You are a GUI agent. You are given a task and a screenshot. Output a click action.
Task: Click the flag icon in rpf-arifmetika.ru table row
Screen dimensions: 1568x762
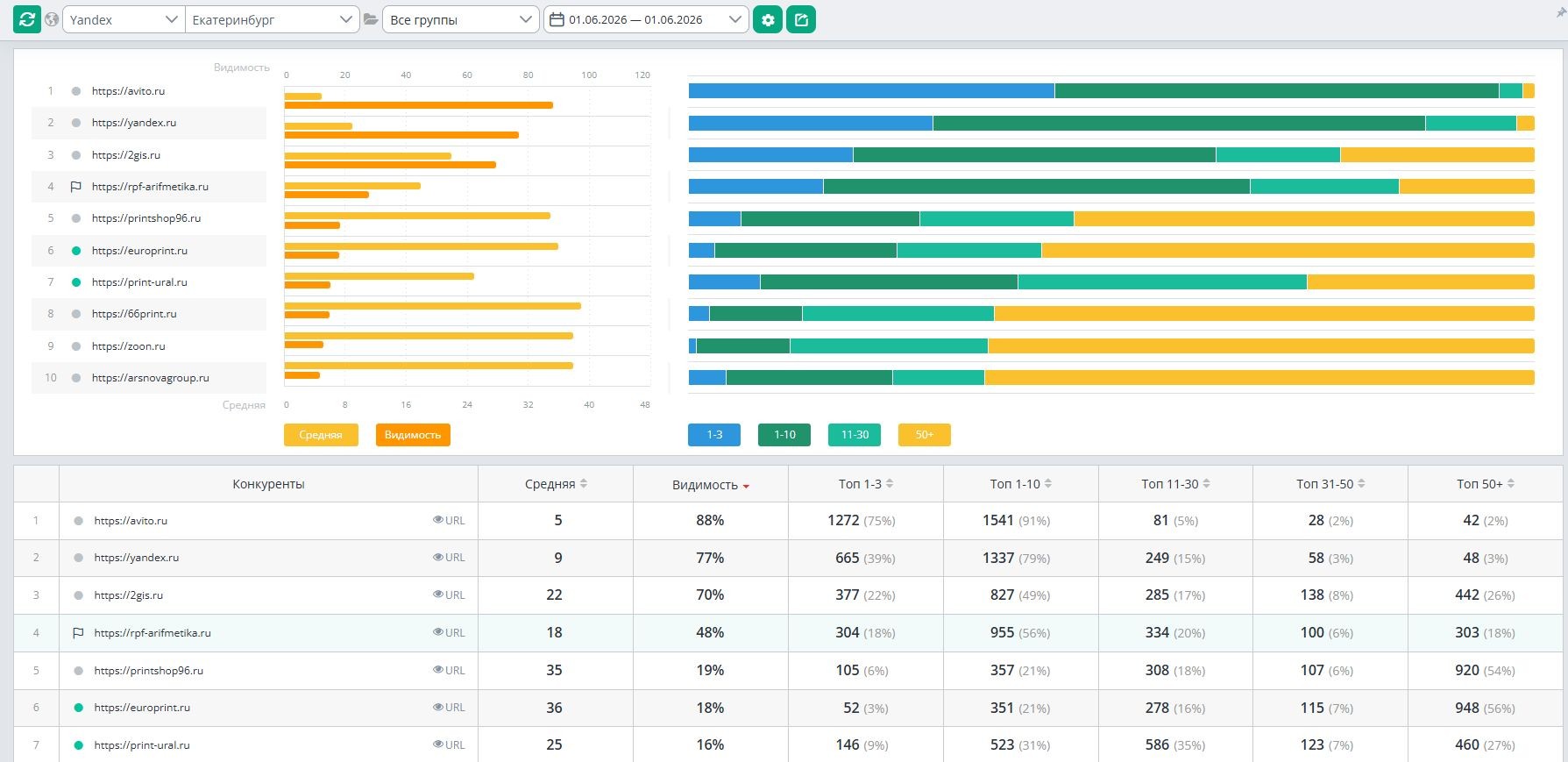[78, 633]
